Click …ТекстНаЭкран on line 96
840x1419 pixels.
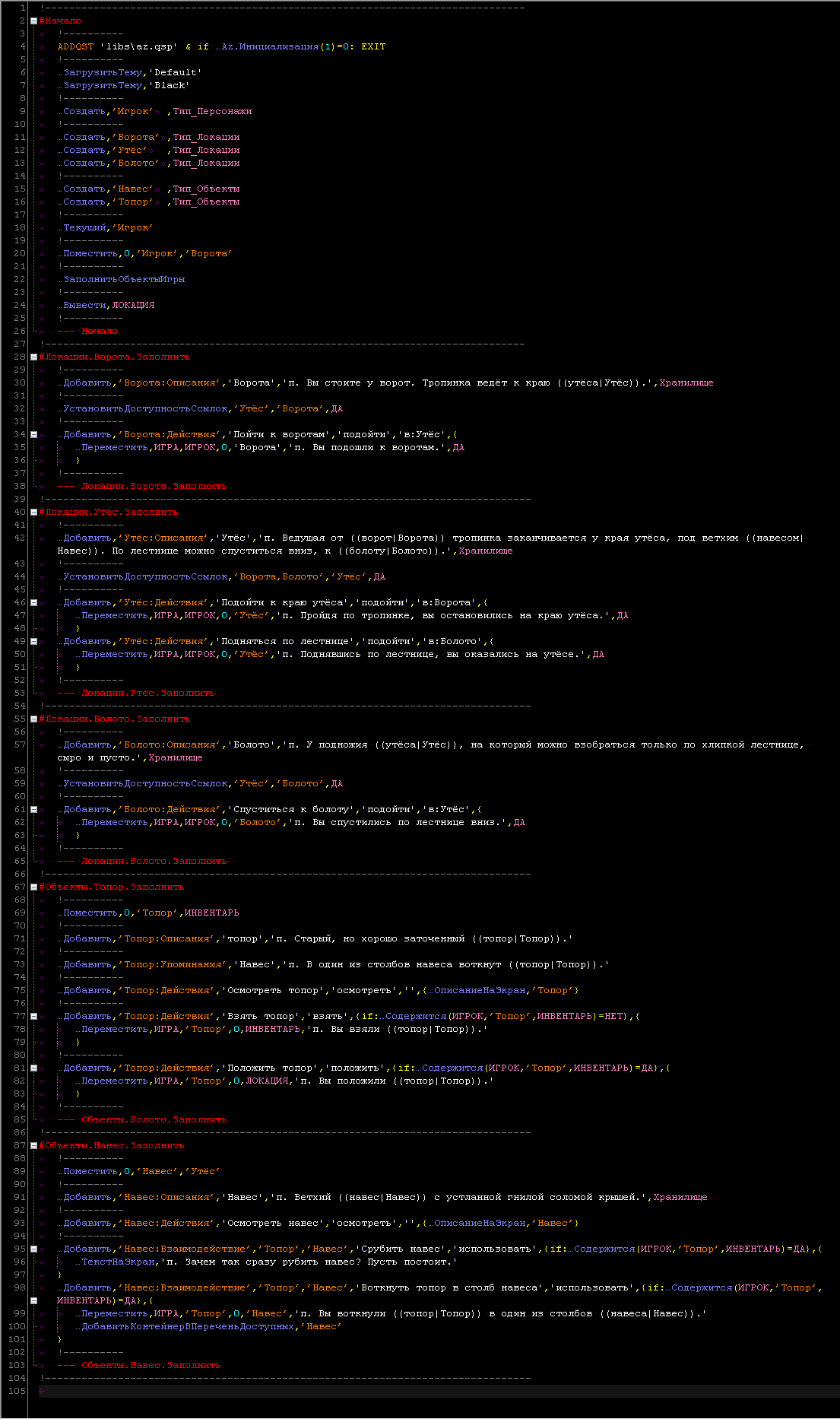(115, 1262)
